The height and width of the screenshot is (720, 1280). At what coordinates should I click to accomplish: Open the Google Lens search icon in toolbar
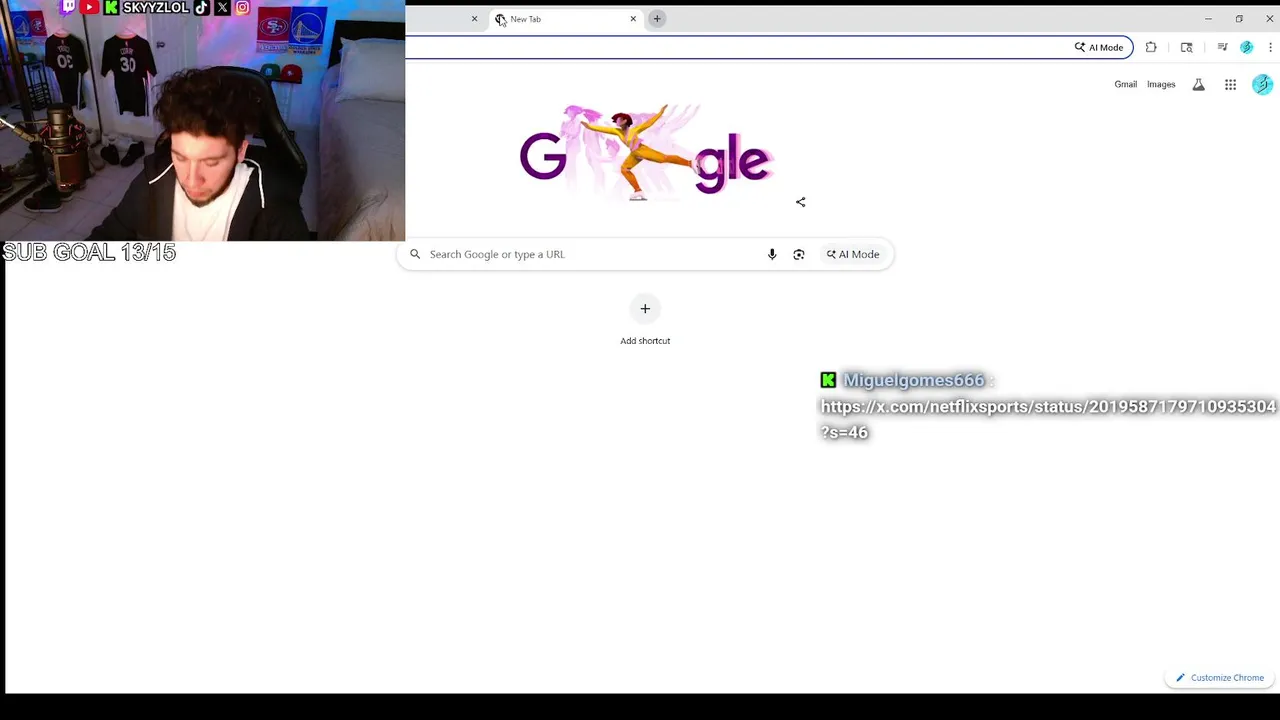coord(1187,47)
